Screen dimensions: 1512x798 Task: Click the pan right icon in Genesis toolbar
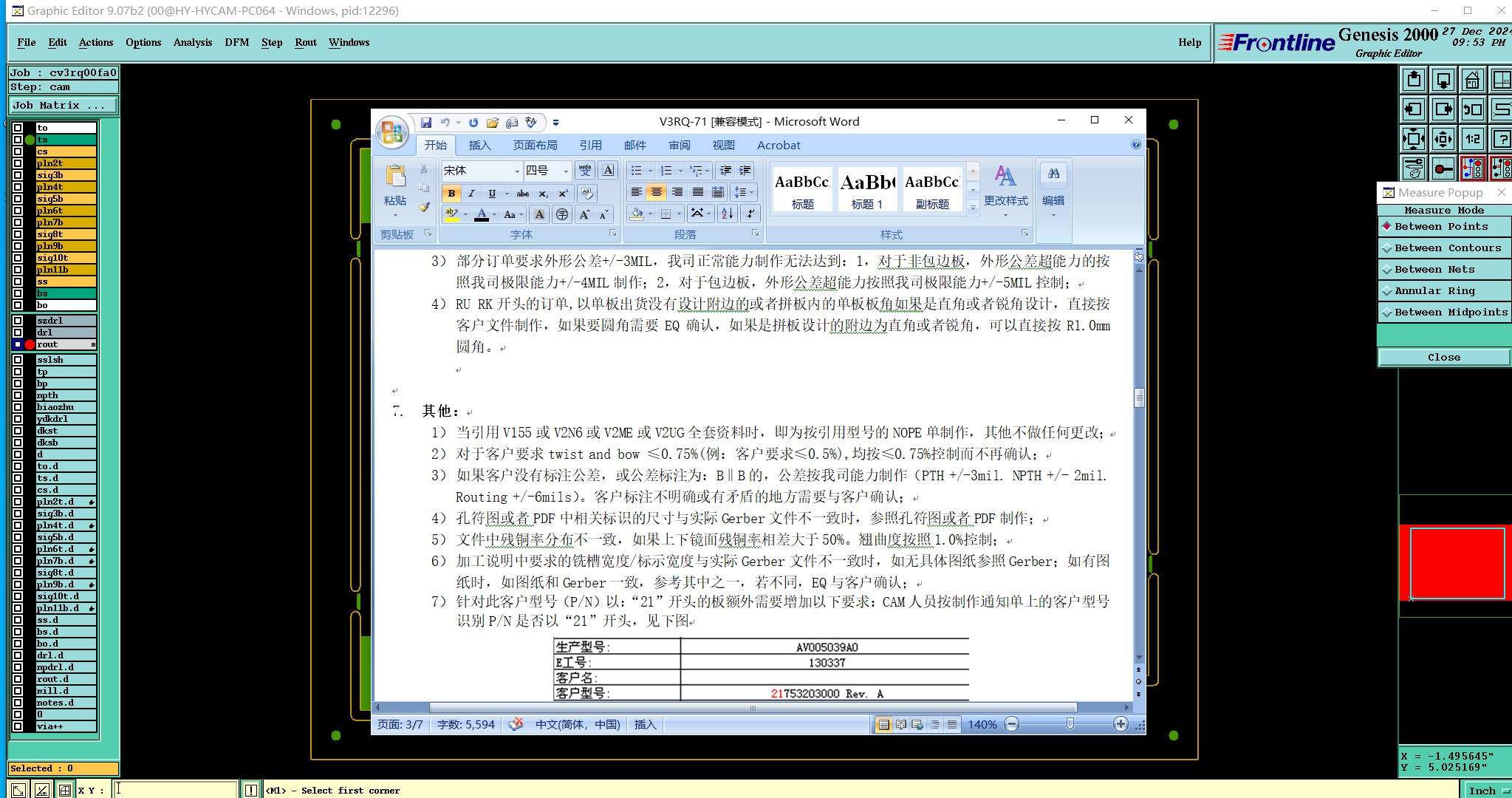tap(1443, 109)
